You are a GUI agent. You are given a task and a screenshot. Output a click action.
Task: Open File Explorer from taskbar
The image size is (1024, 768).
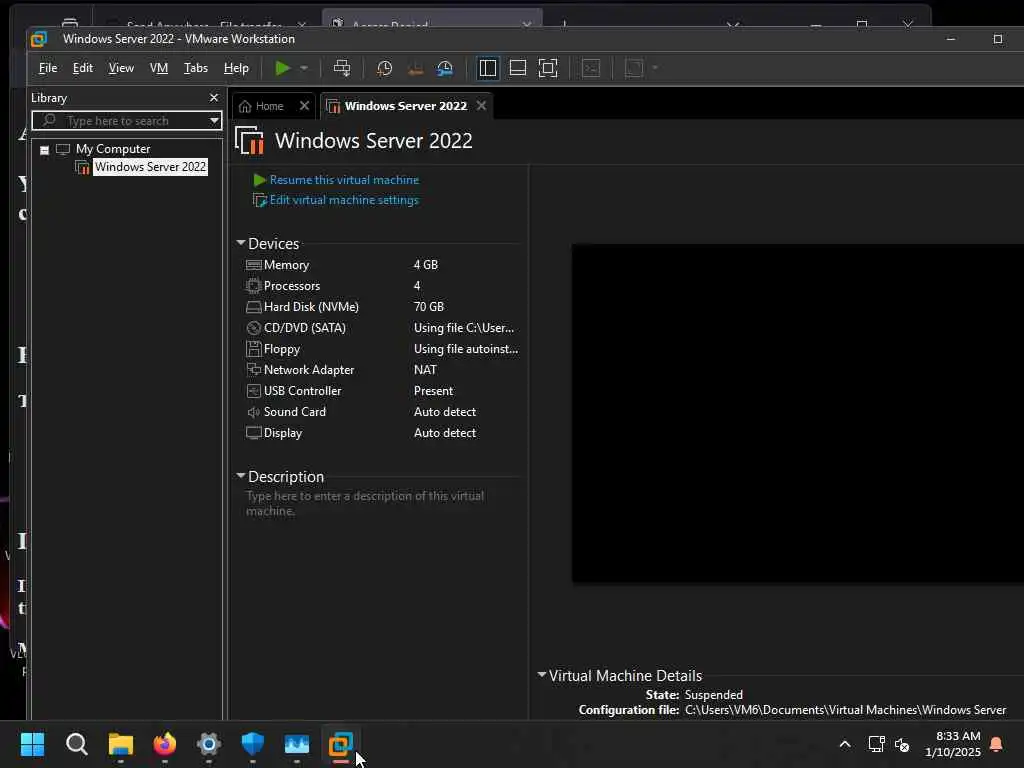[x=121, y=744]
